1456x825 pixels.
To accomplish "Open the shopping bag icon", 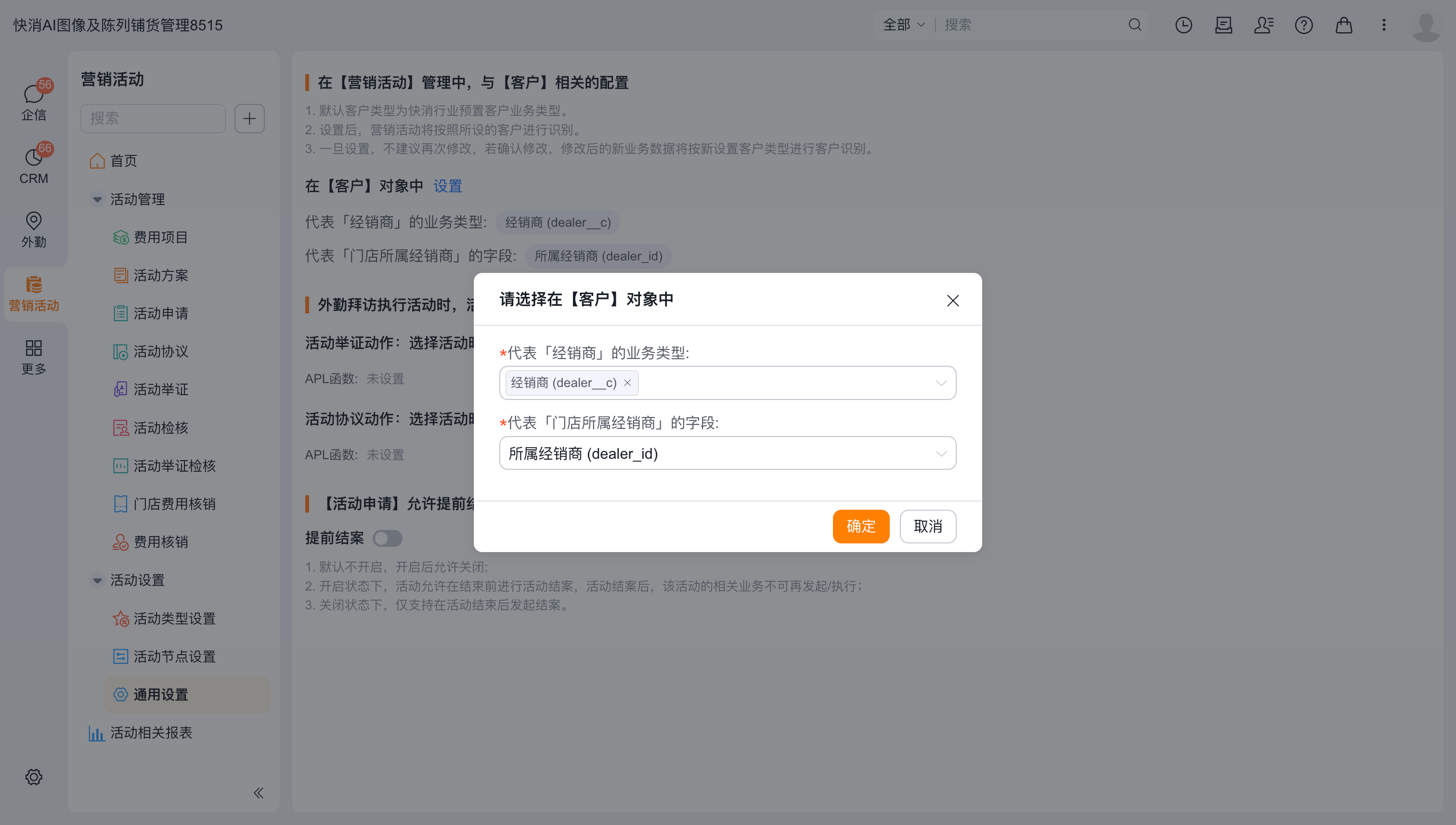I will click(1344, 25).
